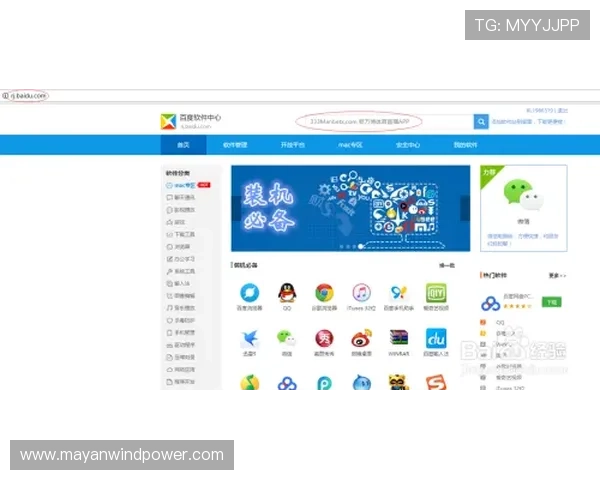Open the office-study category with pencil icon
This screenshot has height=480, width=600.
coord(181,259)
